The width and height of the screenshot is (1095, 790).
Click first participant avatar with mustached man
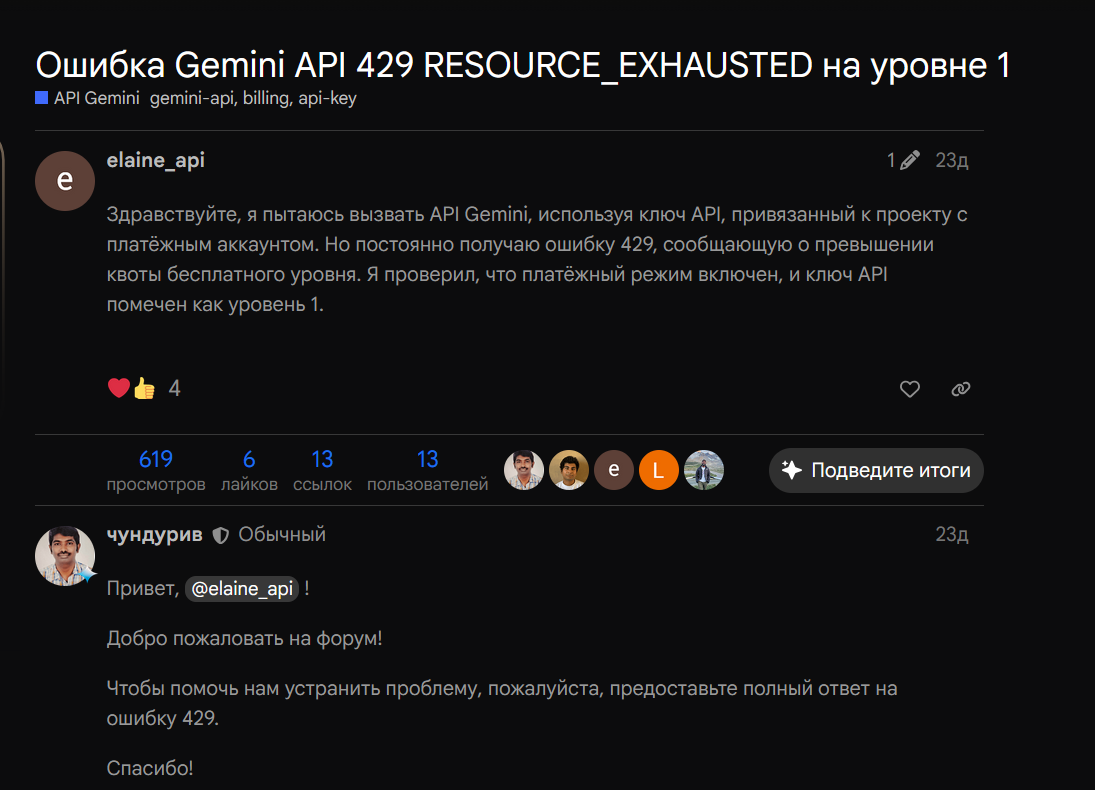524,470
